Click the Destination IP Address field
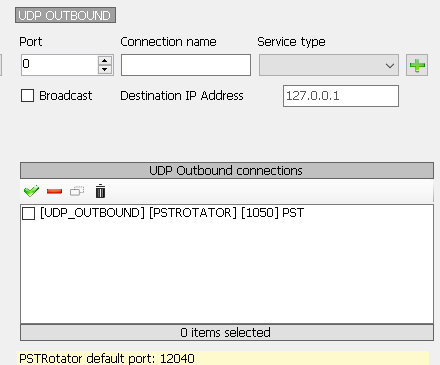The width and height of the screenshot is (440, 365). 341,96
